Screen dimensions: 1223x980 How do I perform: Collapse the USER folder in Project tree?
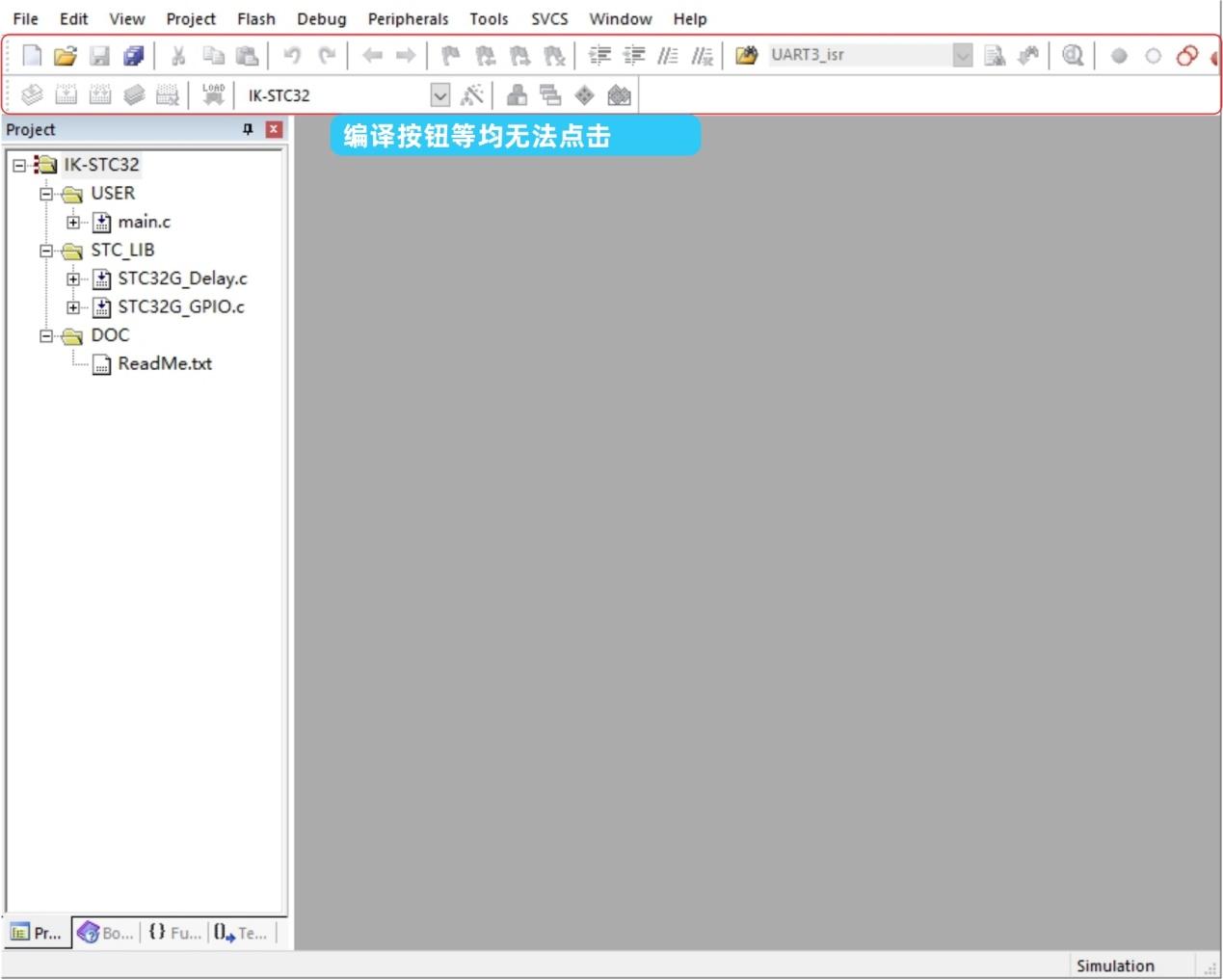click(x=45, y=193)
